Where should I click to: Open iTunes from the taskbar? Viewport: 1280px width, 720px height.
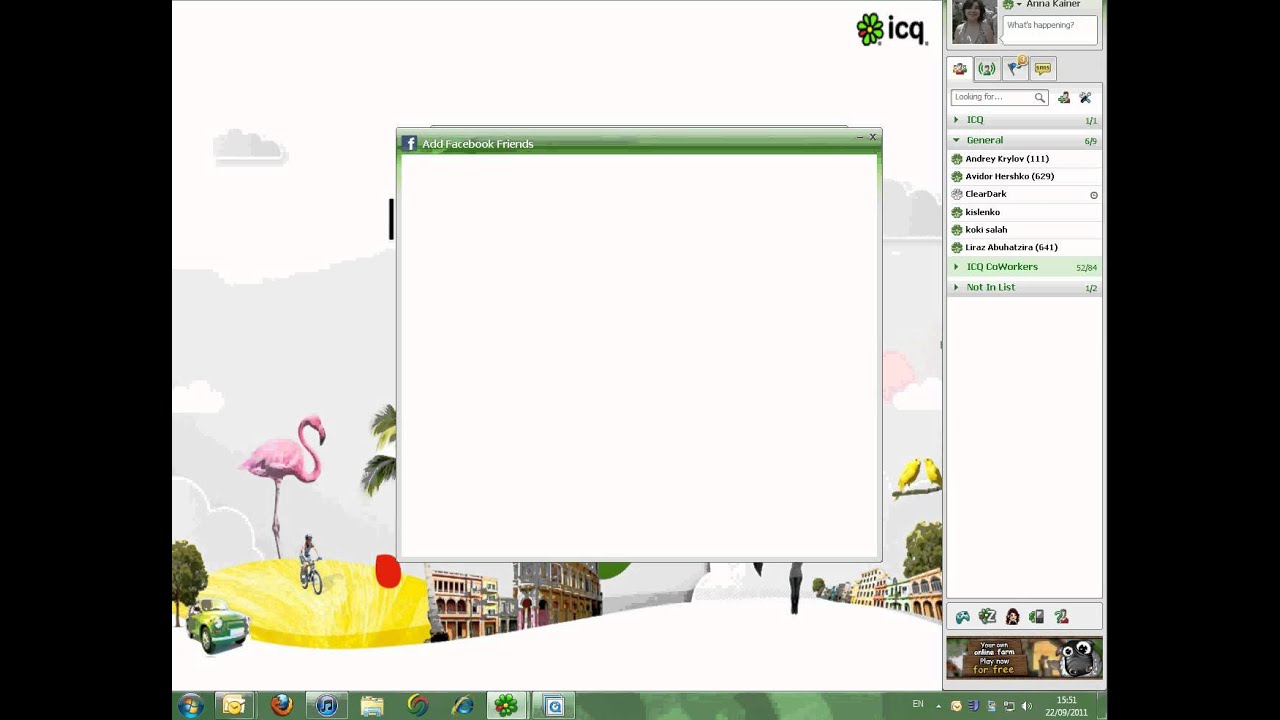(x=327, y=705)
